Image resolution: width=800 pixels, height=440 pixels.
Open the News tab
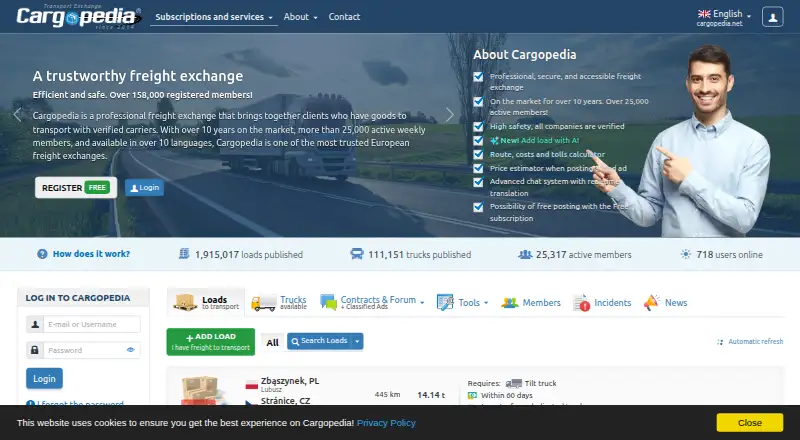tap(665, 303)
